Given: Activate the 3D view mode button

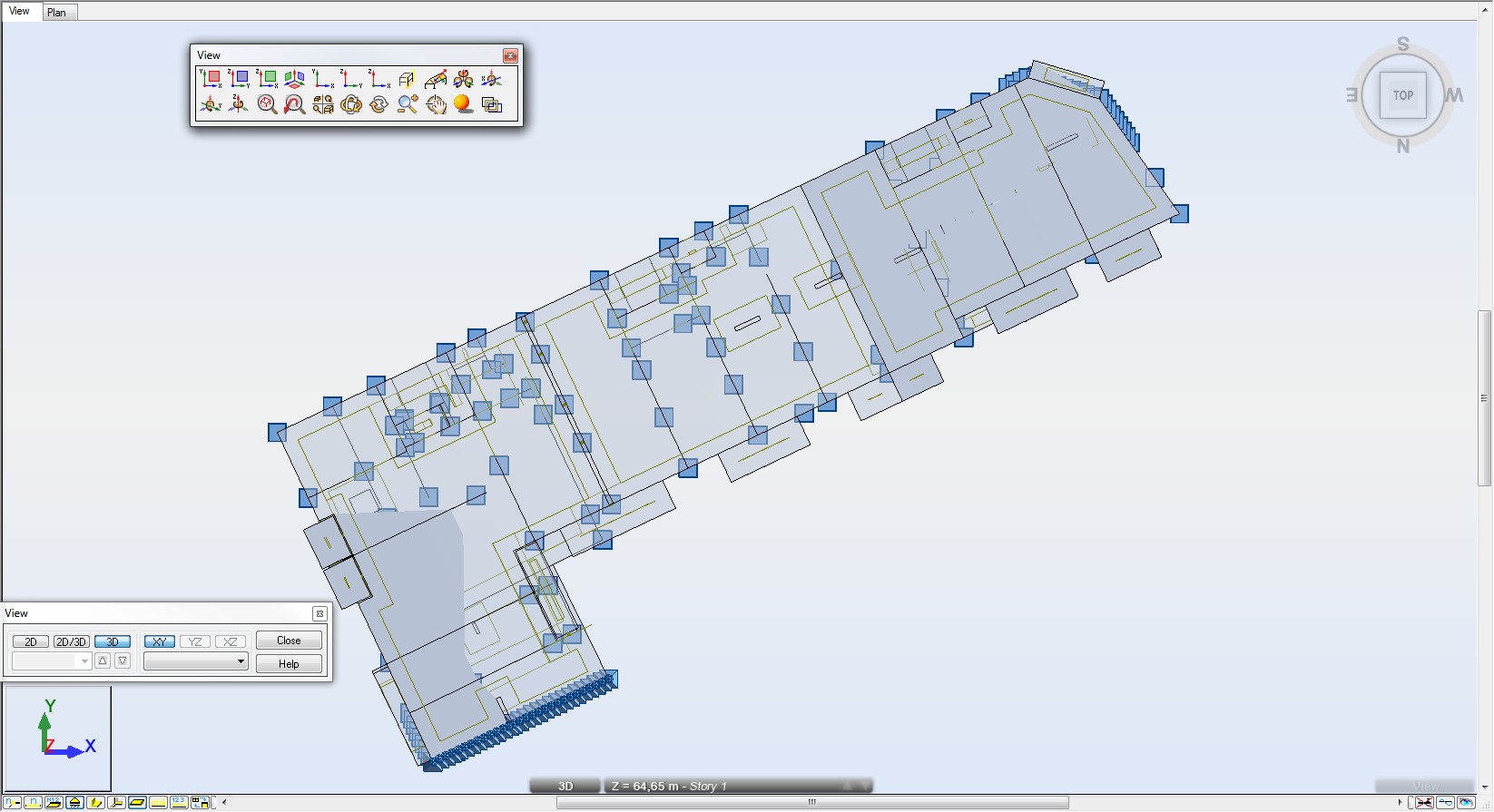Looking at the screenshot, I should (113, 641).
